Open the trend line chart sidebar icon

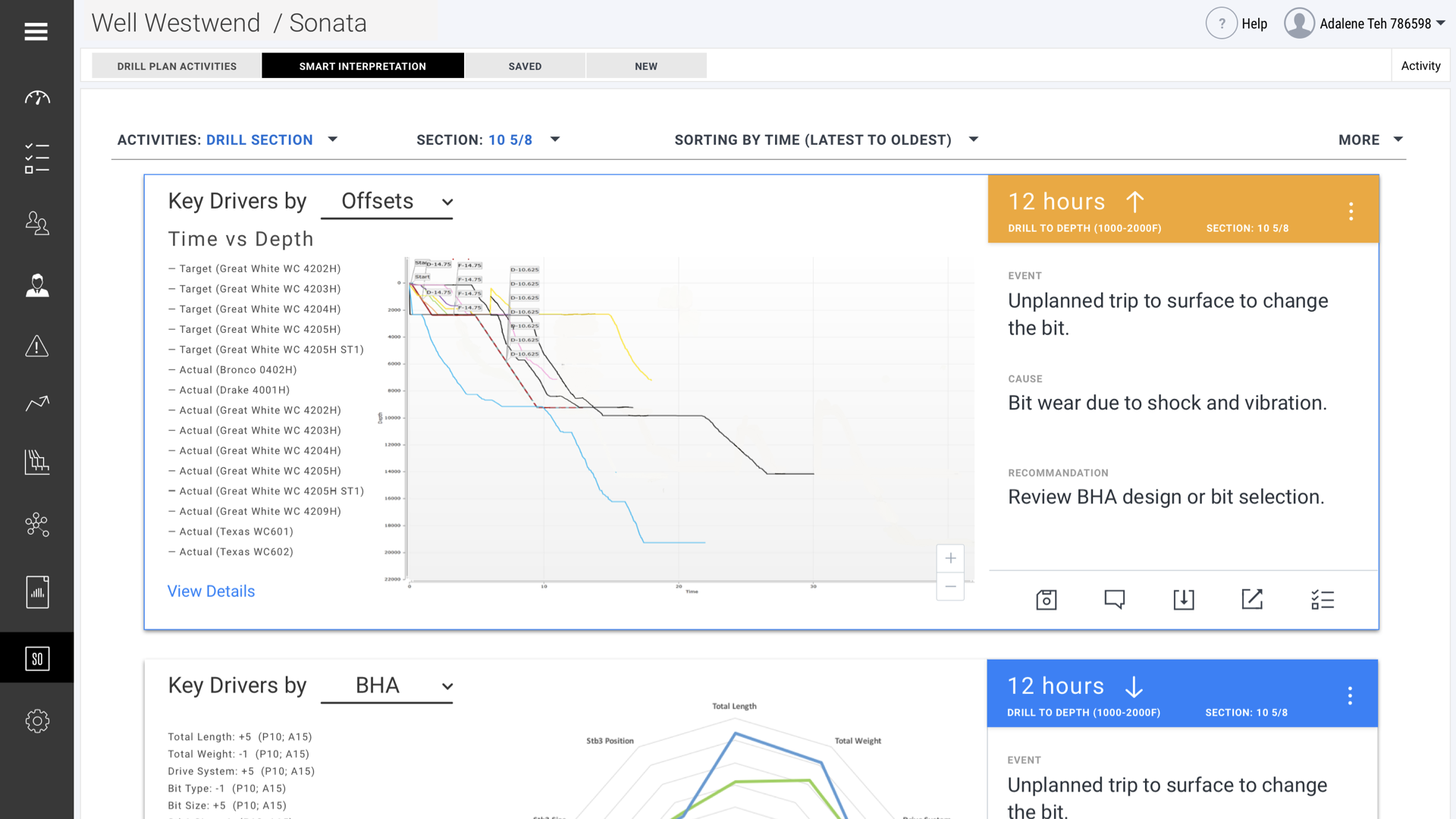(36, 403)
